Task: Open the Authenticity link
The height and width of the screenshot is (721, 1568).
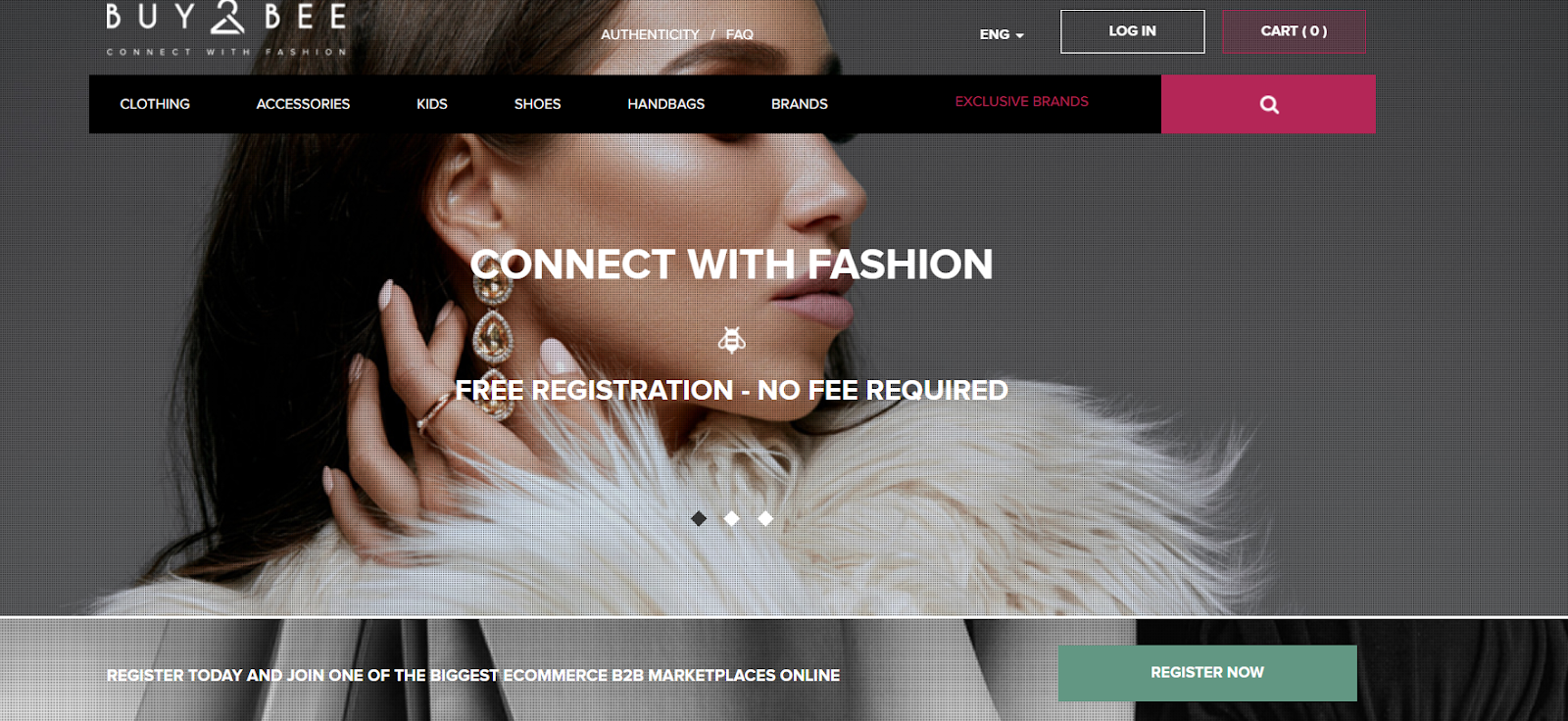Action: point(650,34)
